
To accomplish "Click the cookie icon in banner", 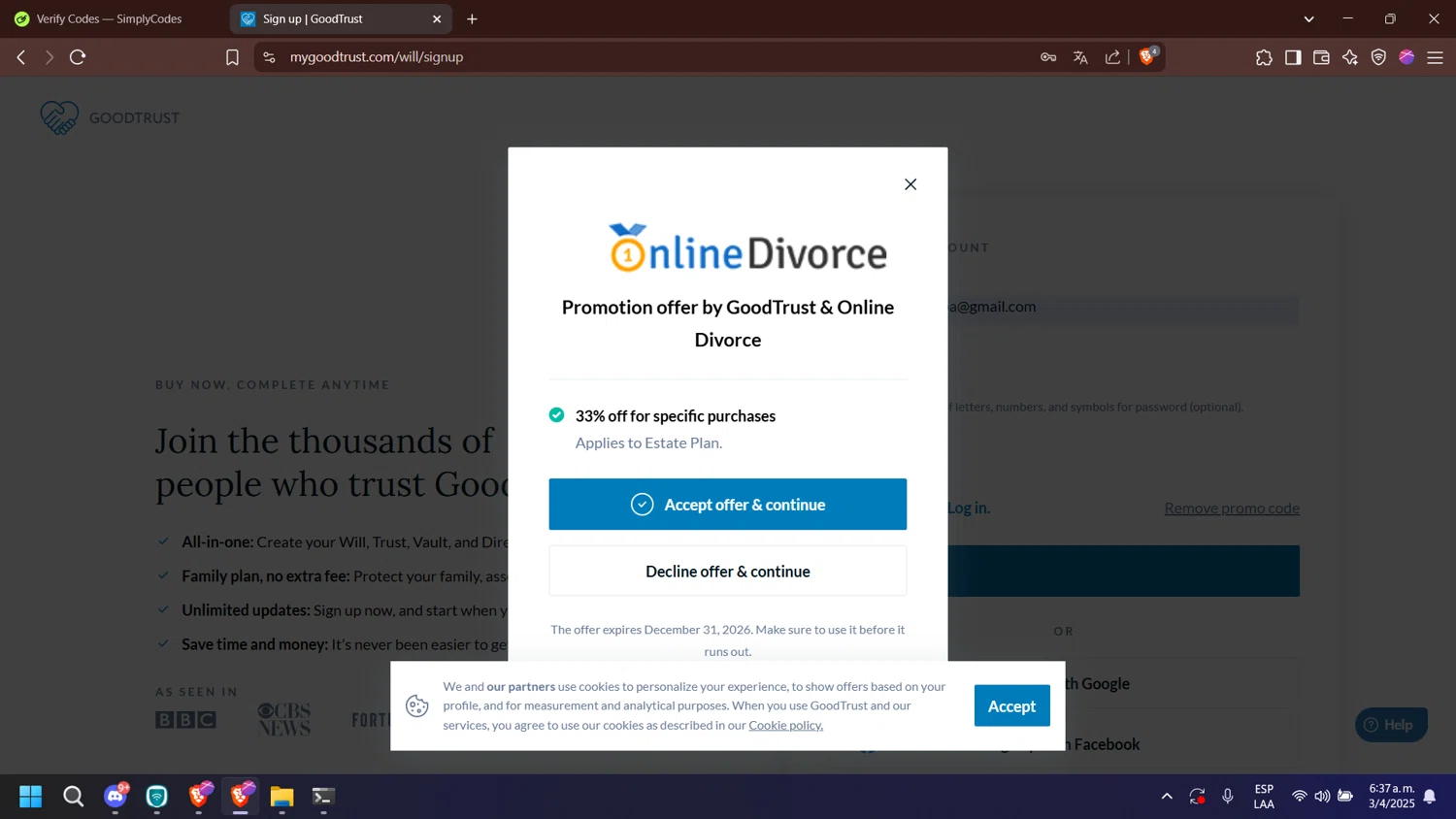I will 417,705.
